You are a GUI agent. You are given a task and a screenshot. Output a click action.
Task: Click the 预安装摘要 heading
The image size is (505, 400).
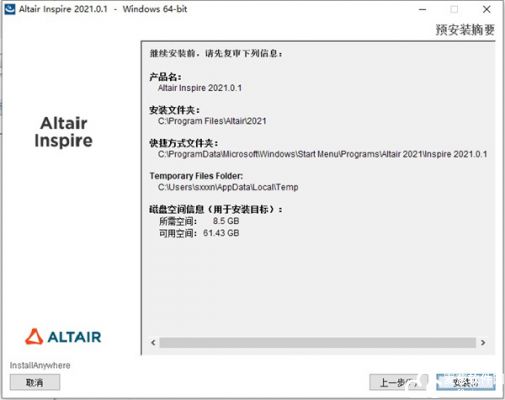click(465, 30)
